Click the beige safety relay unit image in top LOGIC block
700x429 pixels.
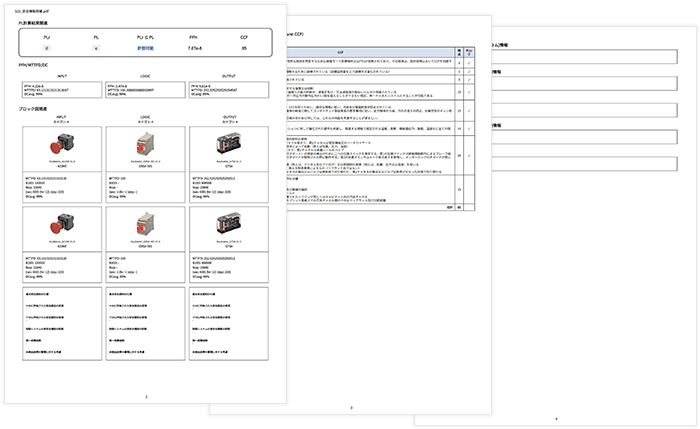pyautogui.click(x=145, y=144)
